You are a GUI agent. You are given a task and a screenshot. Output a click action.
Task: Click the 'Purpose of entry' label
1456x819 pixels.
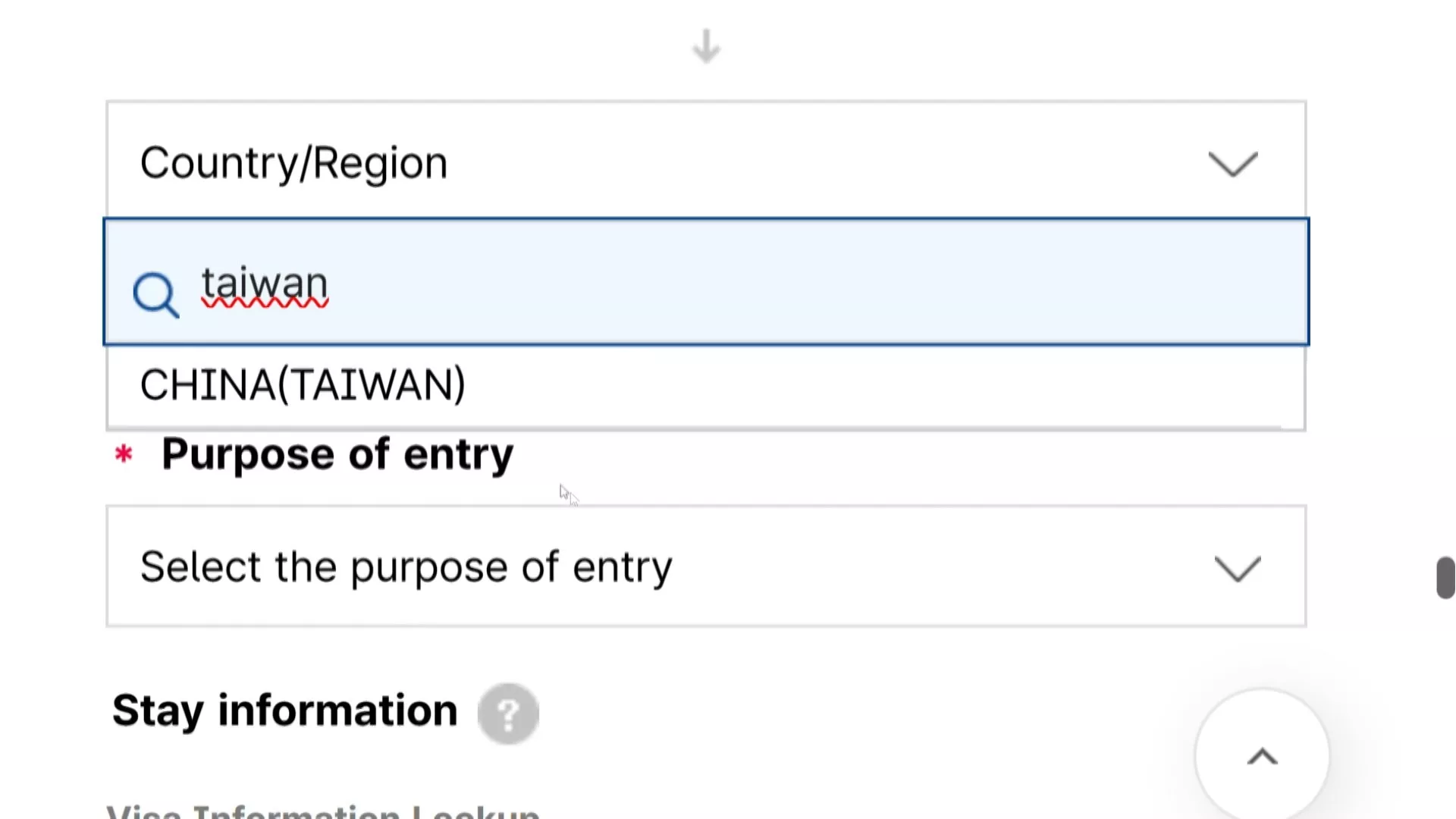click(337, 454)
